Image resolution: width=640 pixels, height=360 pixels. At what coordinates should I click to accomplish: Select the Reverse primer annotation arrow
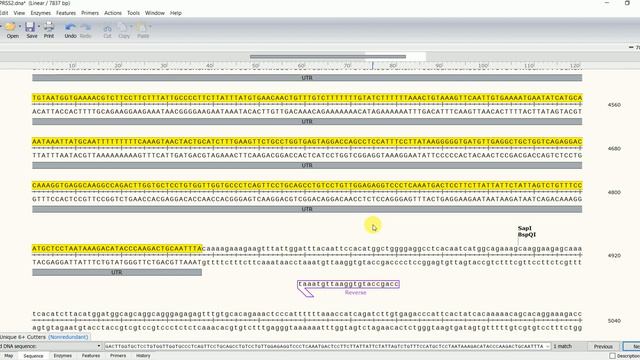[348, 288]
